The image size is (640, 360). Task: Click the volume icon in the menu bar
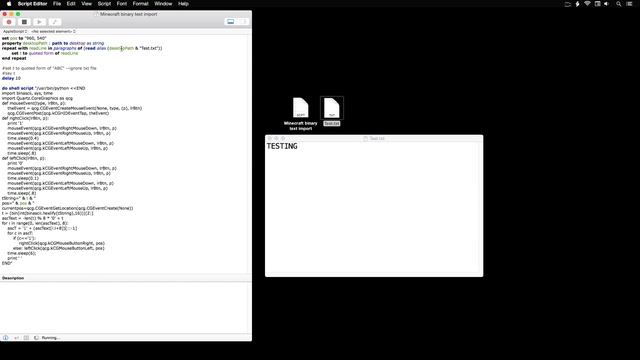(607, 4)
